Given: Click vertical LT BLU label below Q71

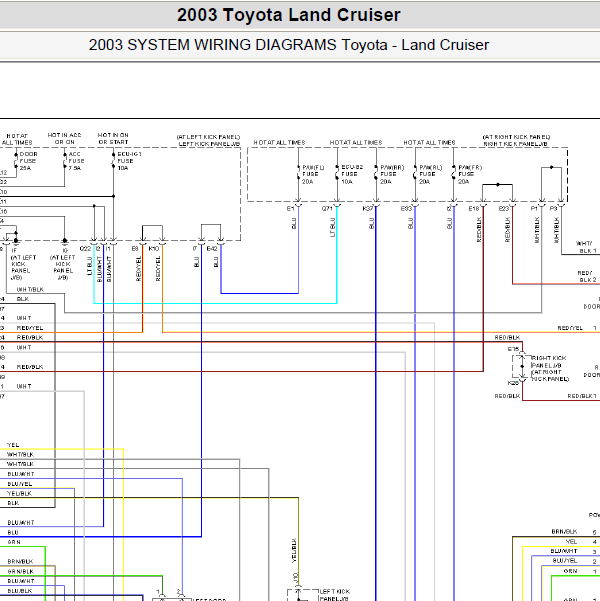Looking at the screenshot, I should (332, 228).
